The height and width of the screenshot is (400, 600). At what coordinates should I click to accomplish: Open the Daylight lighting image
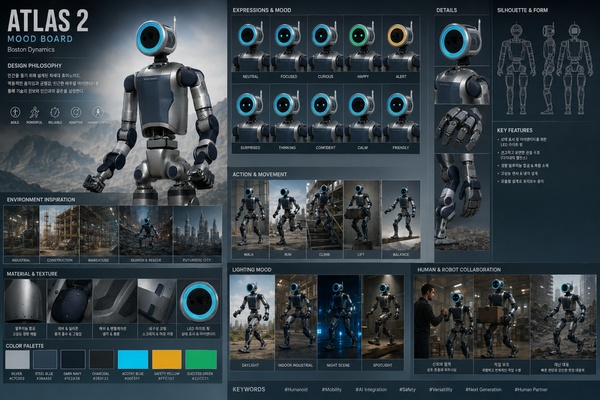[x=252, y=317]
